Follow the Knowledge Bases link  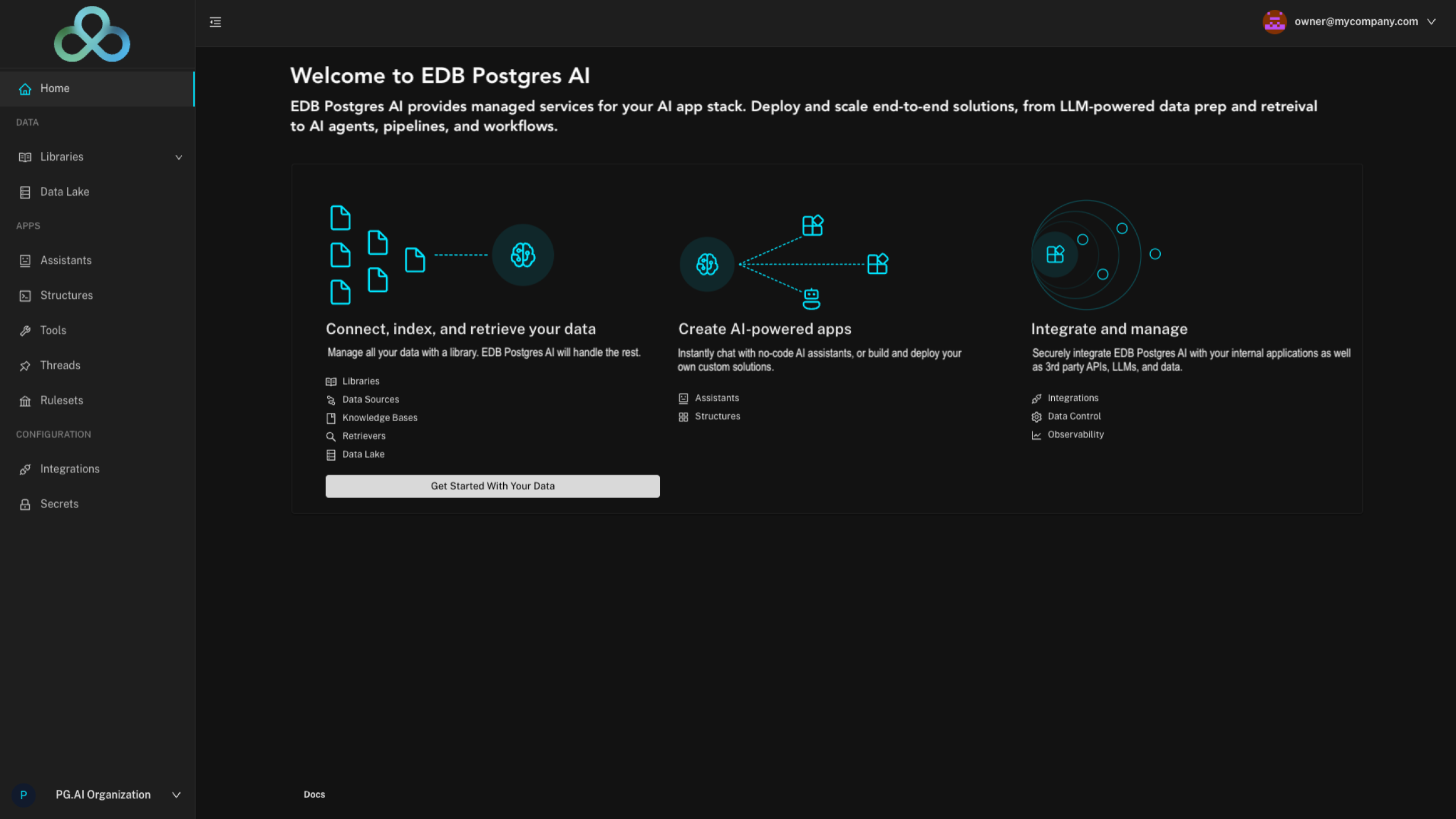[380, 418]
